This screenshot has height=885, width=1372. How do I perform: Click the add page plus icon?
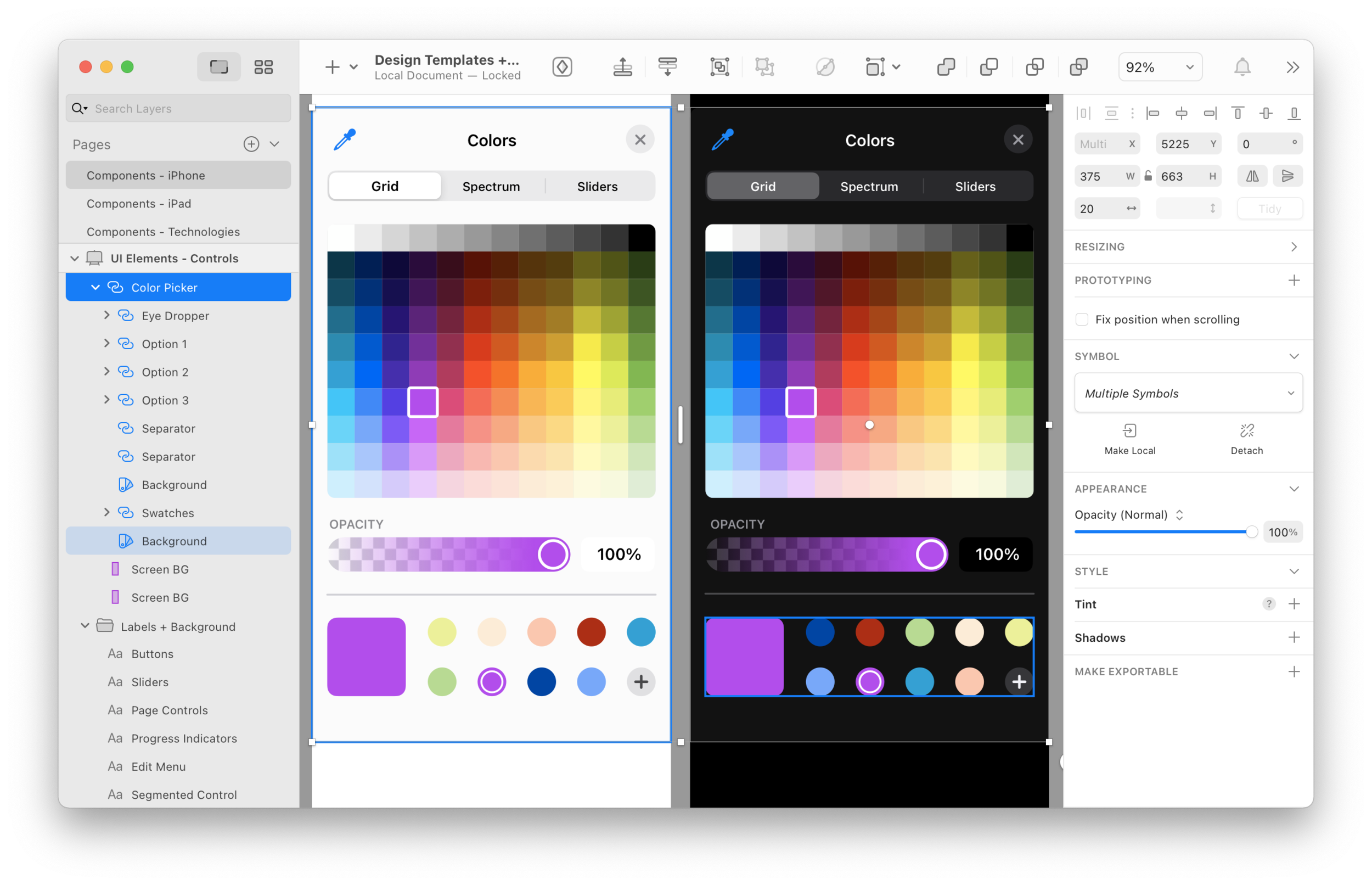[251, 144]
